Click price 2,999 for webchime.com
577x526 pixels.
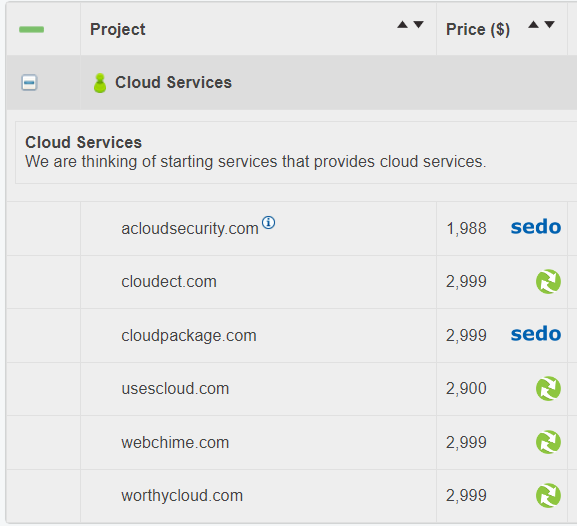pos(466,442)
